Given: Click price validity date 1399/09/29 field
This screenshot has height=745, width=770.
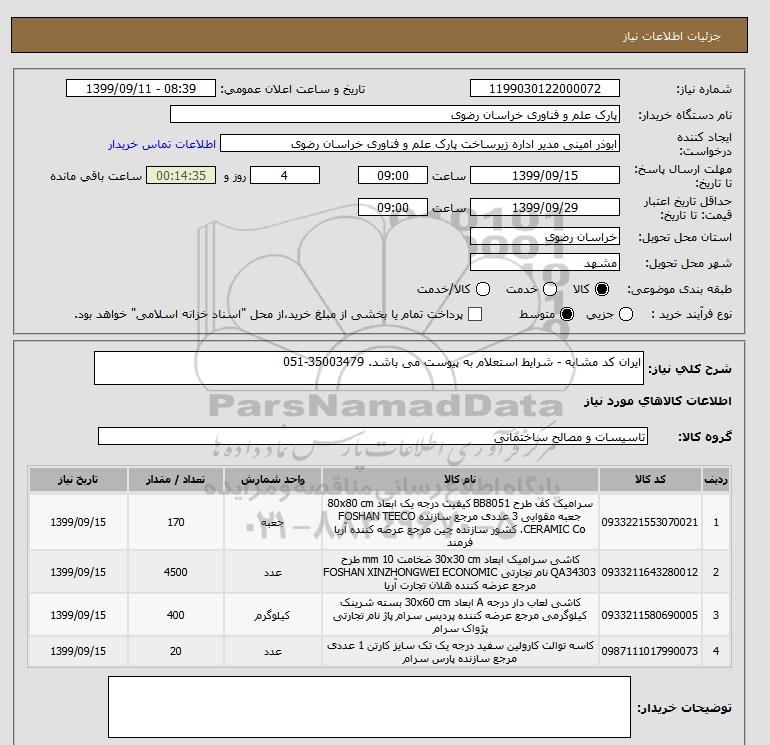Looking at the screenshot, I should coord(545,207).
